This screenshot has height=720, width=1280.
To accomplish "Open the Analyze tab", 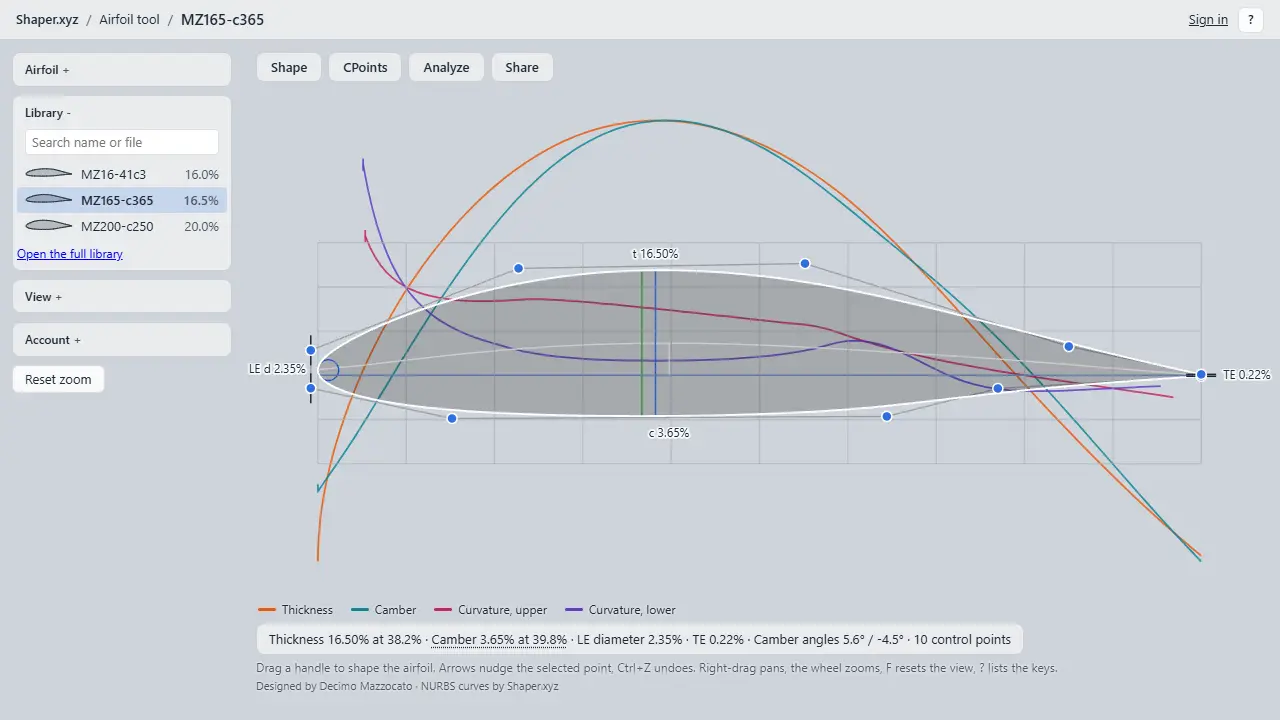I will point(446,67).
